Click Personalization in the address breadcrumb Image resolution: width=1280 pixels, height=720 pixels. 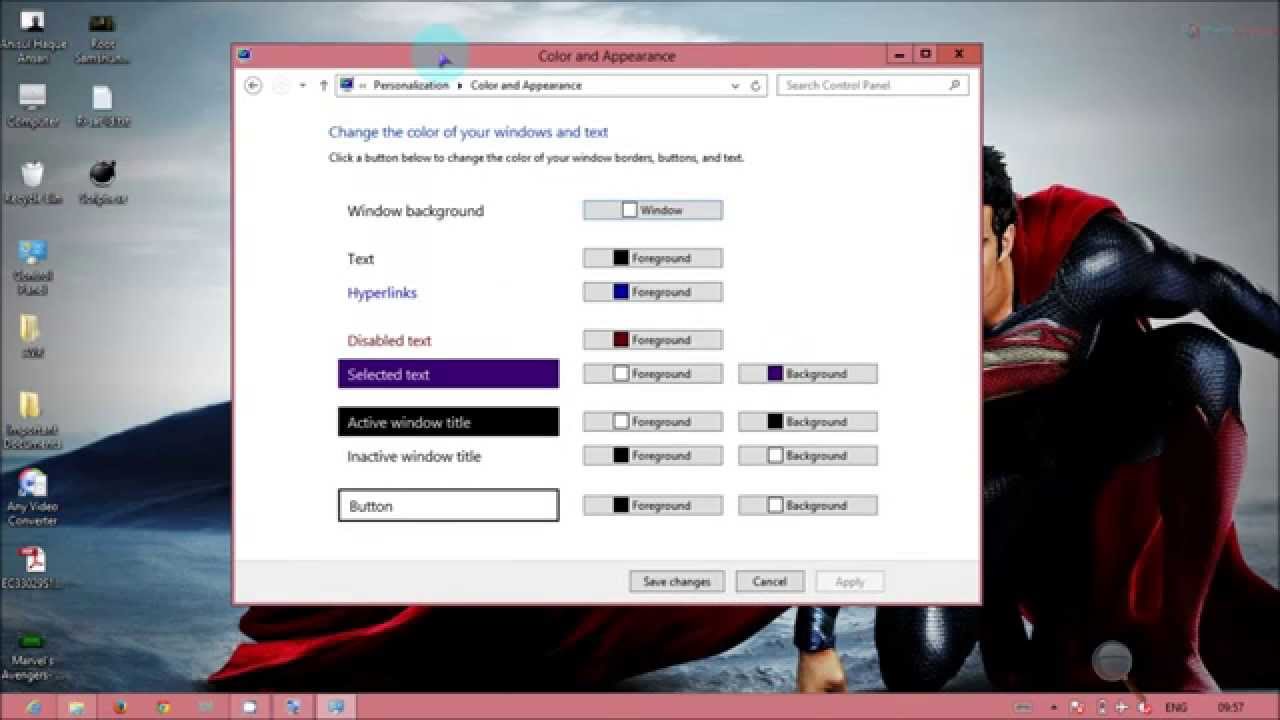click(x=411, y=86)
